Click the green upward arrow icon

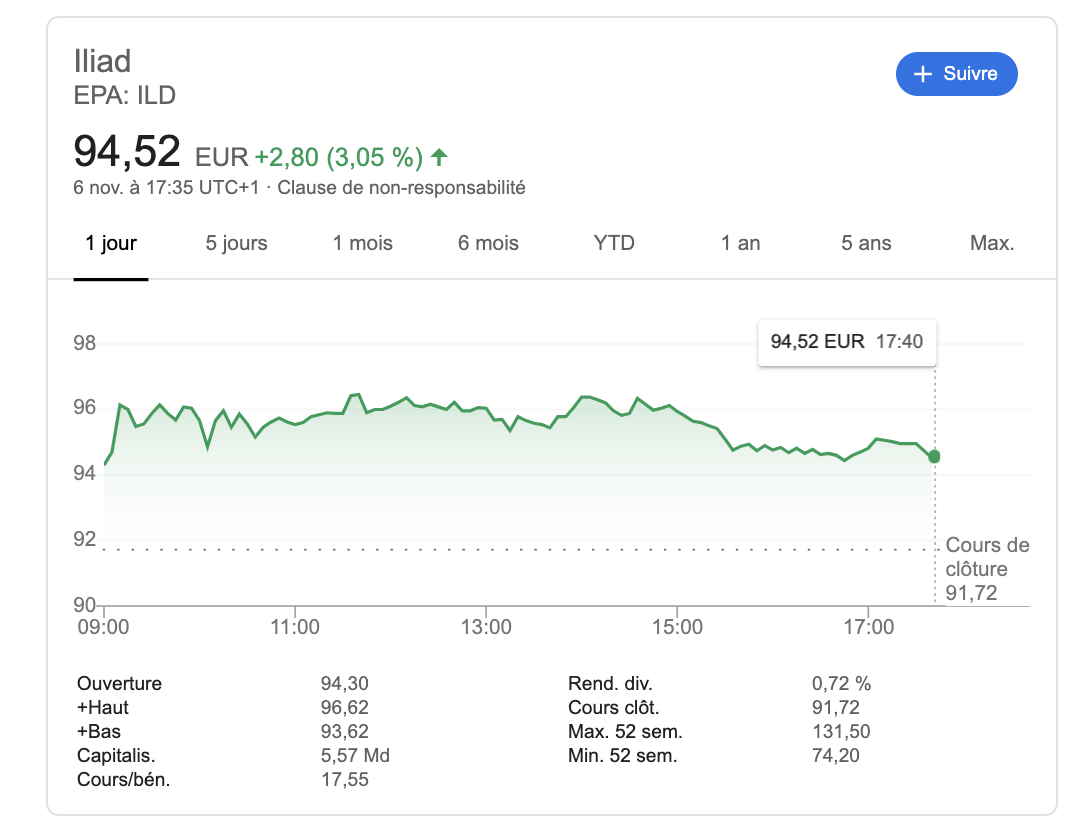point(439,157)
